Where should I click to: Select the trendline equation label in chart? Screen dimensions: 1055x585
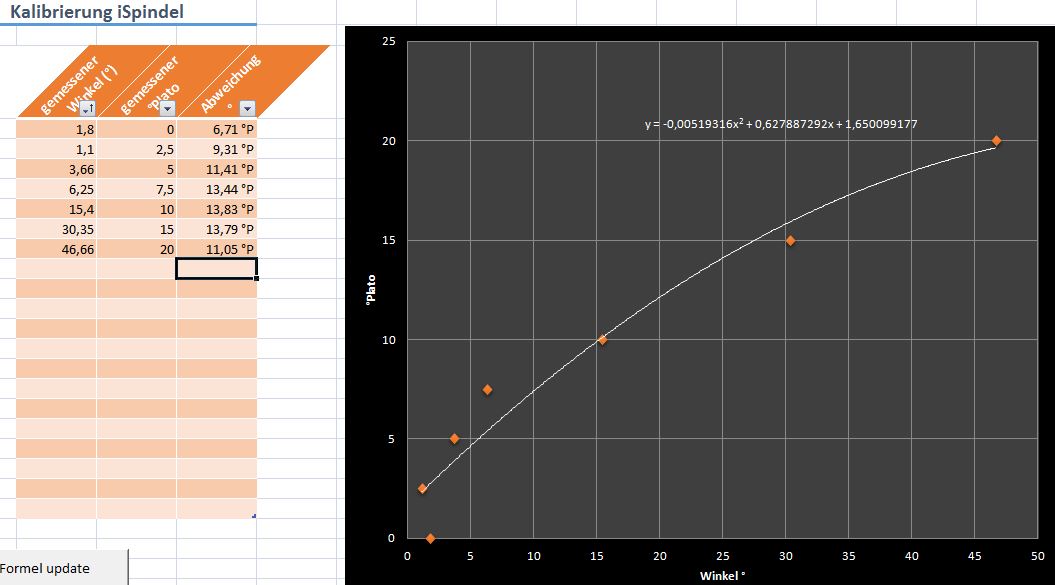781,125
